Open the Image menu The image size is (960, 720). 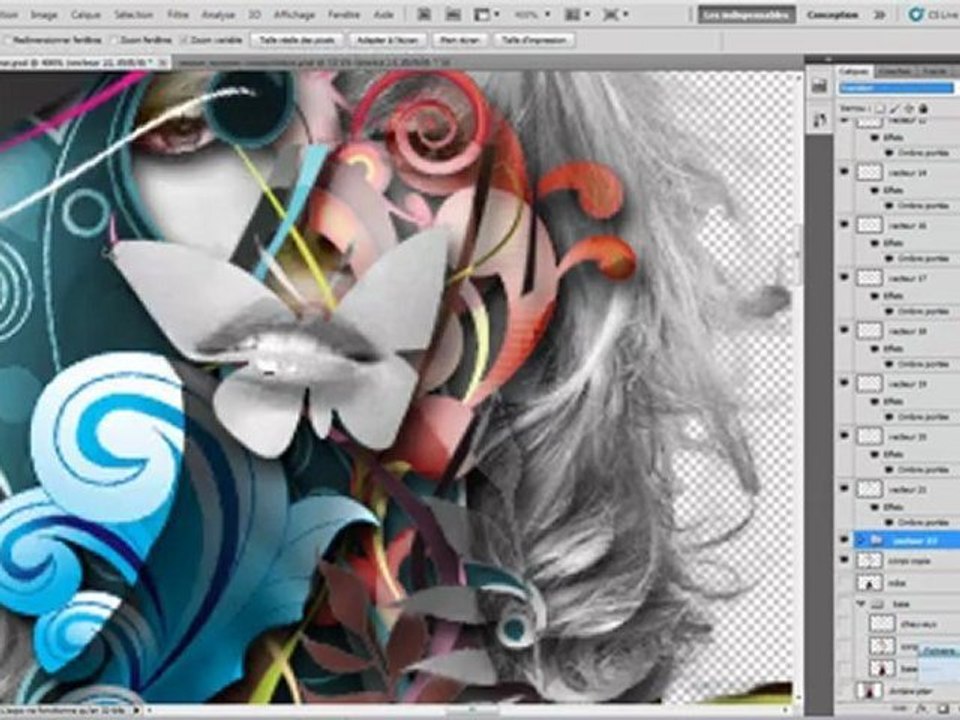[43, 14]
